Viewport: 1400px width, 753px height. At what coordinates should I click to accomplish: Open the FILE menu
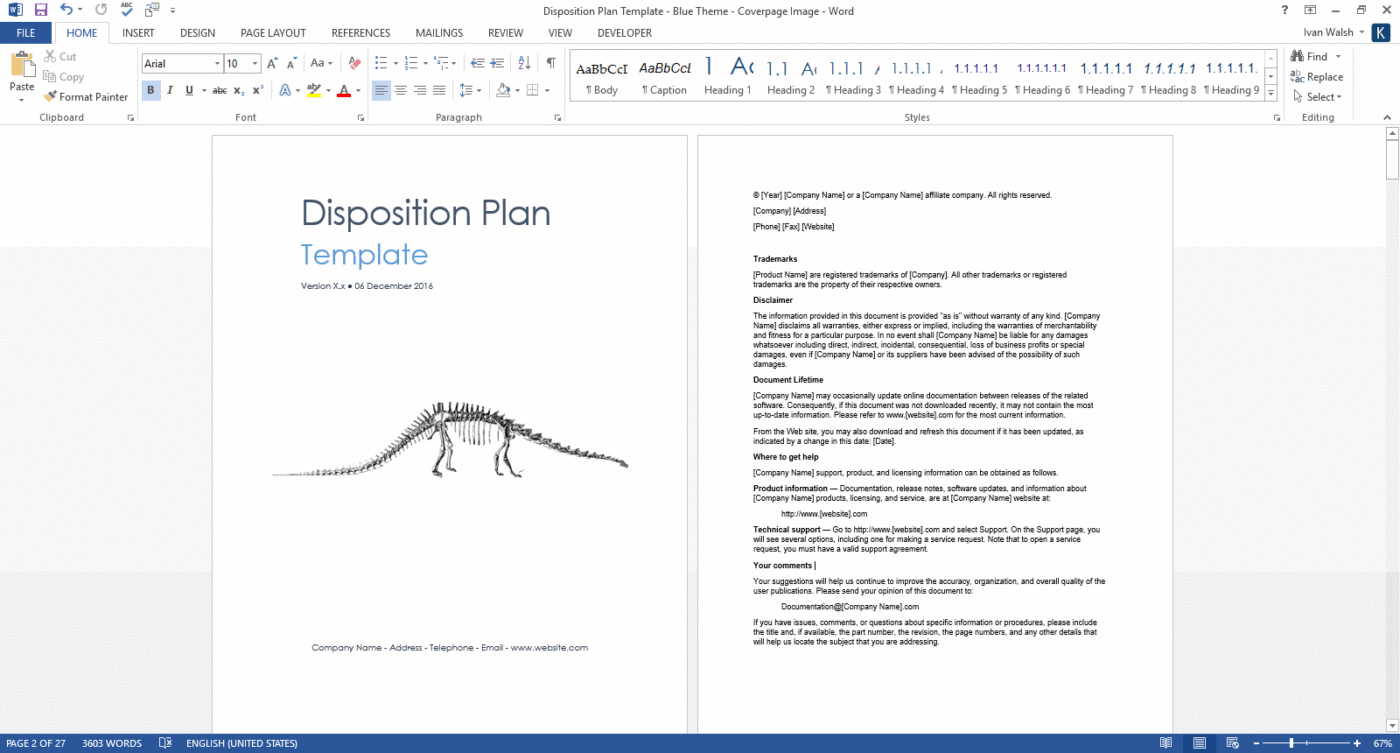(26, 32)
